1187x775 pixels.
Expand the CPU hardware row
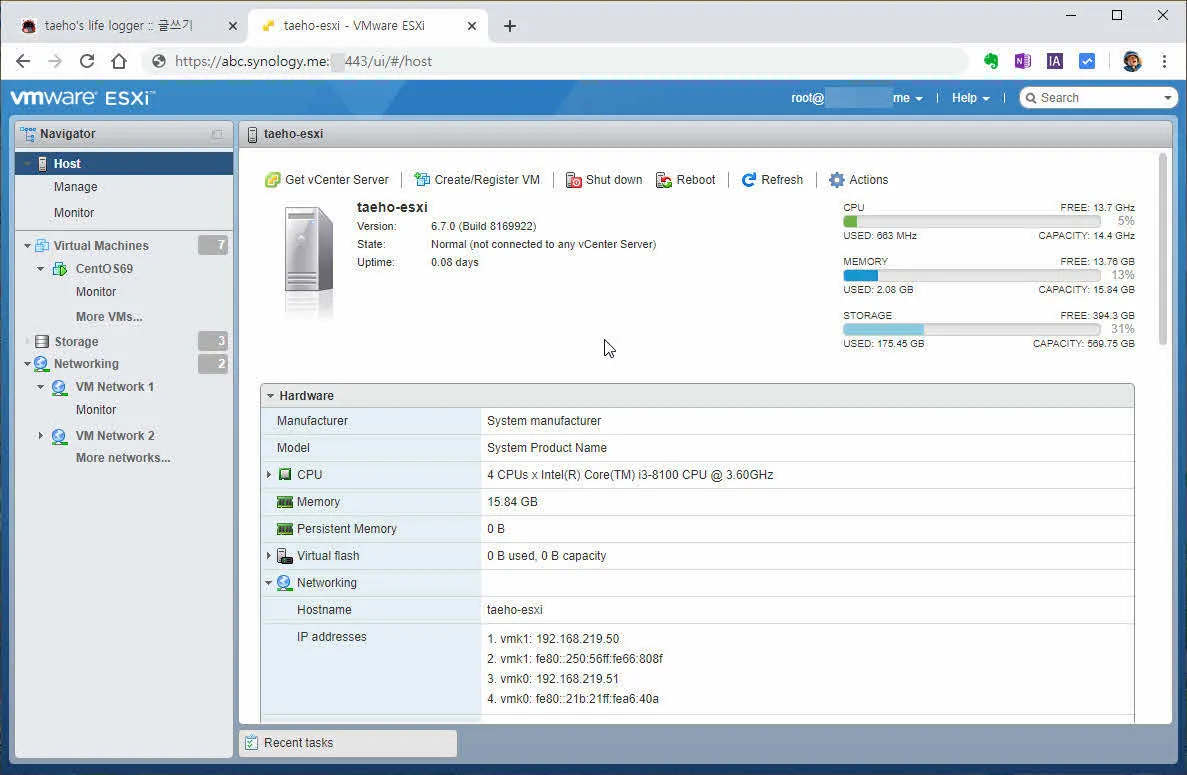269,475
